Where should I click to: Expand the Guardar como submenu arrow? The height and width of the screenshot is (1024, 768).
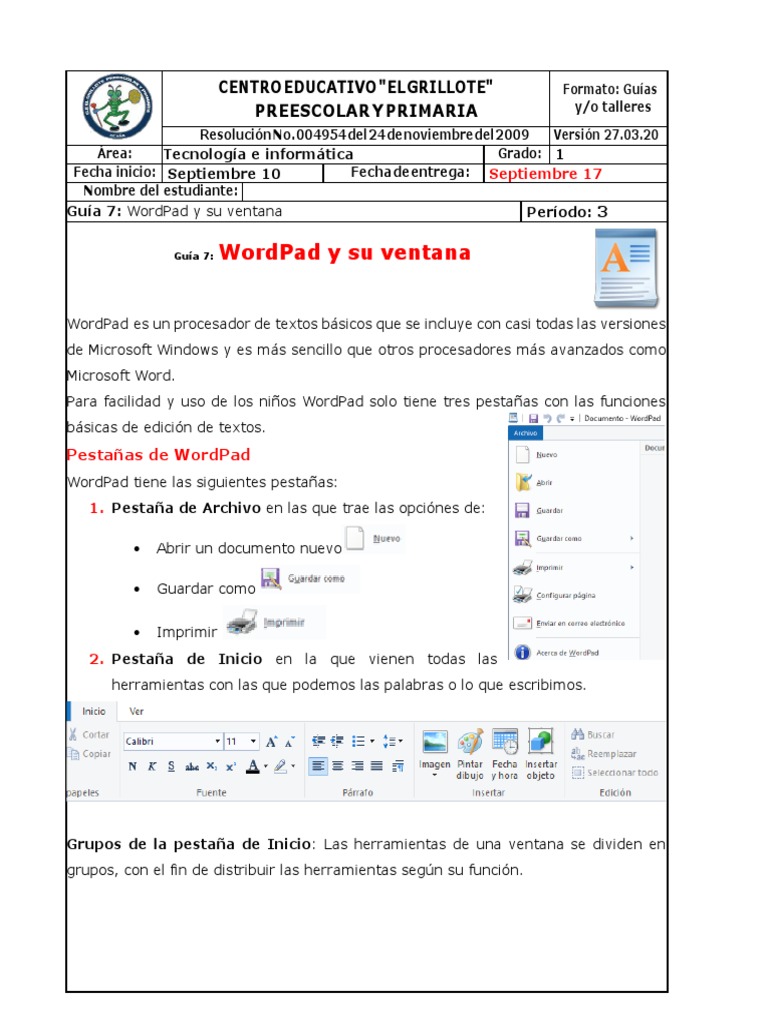point(632,539)
